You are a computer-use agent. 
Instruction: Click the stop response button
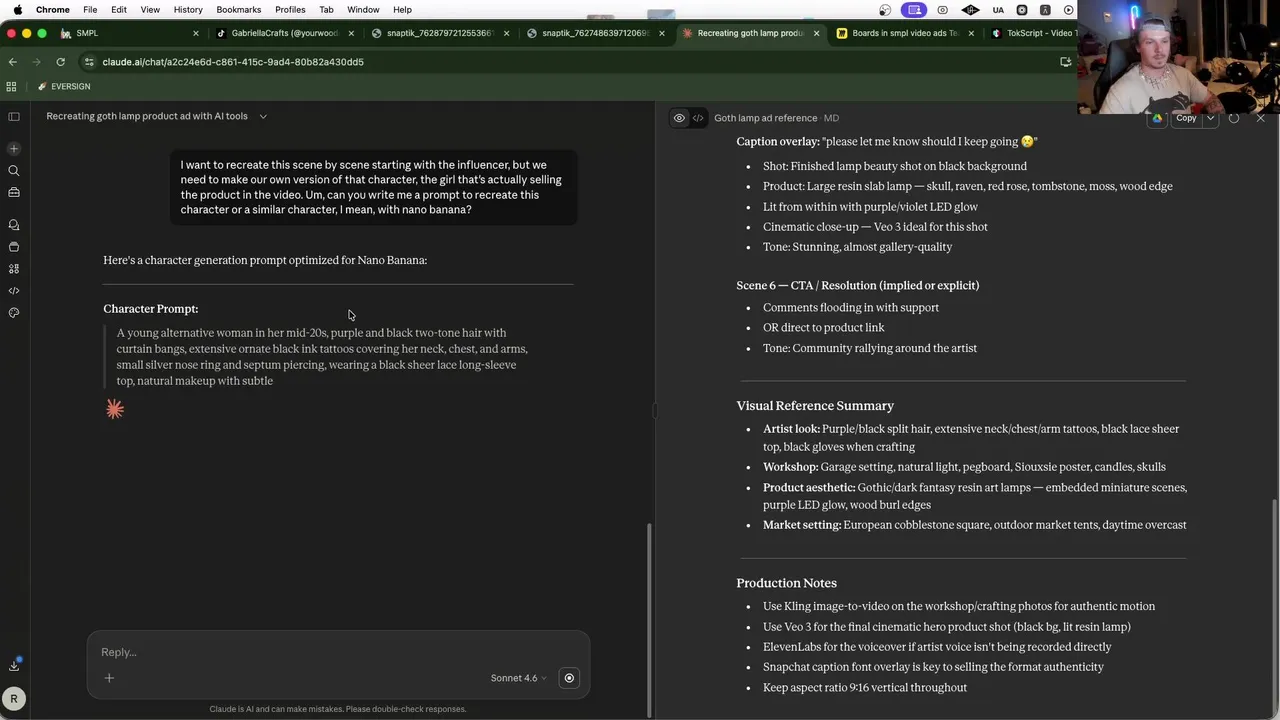click(x=569, y=678)
